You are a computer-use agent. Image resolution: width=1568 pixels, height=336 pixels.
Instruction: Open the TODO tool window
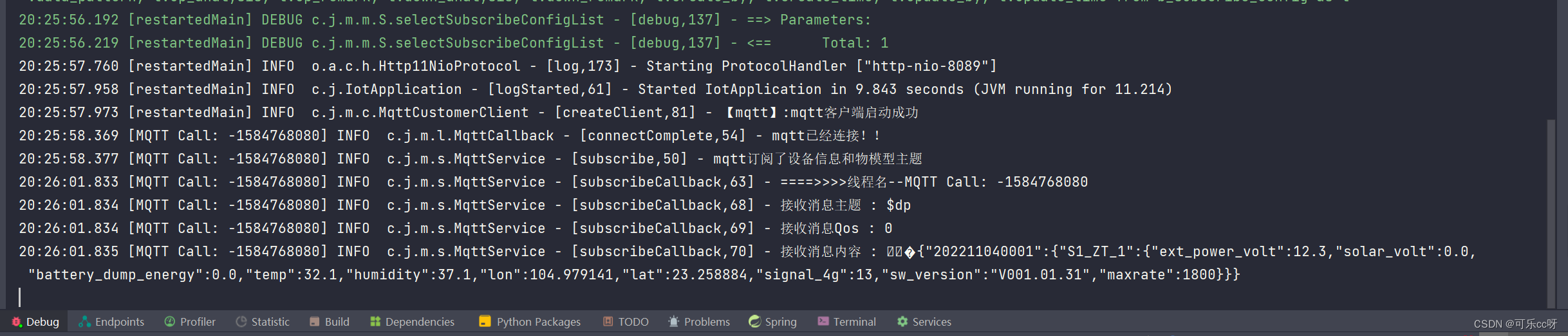pyautogui.click(x=626, y=322)
